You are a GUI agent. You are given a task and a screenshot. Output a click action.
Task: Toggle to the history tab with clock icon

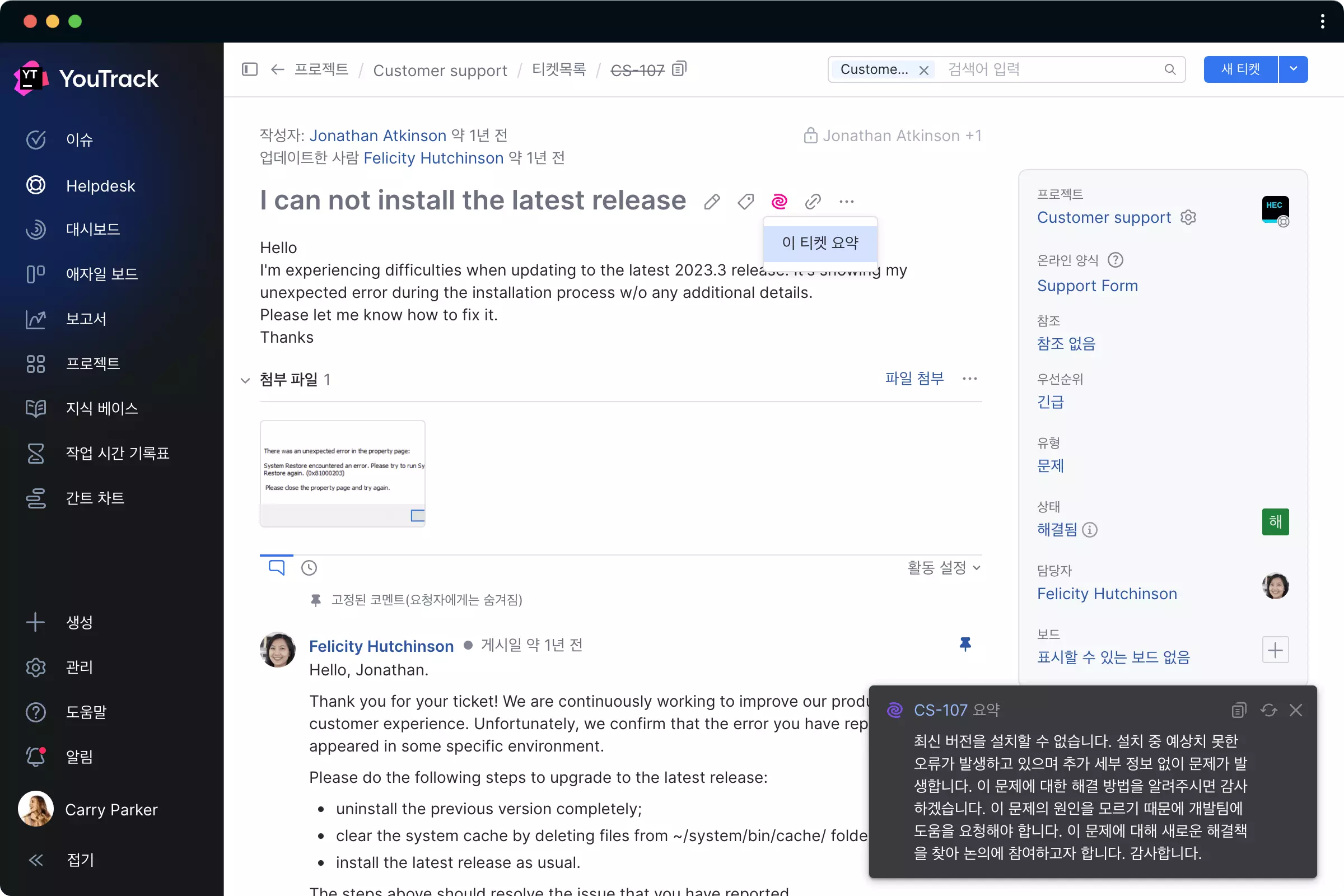[309, 567]
